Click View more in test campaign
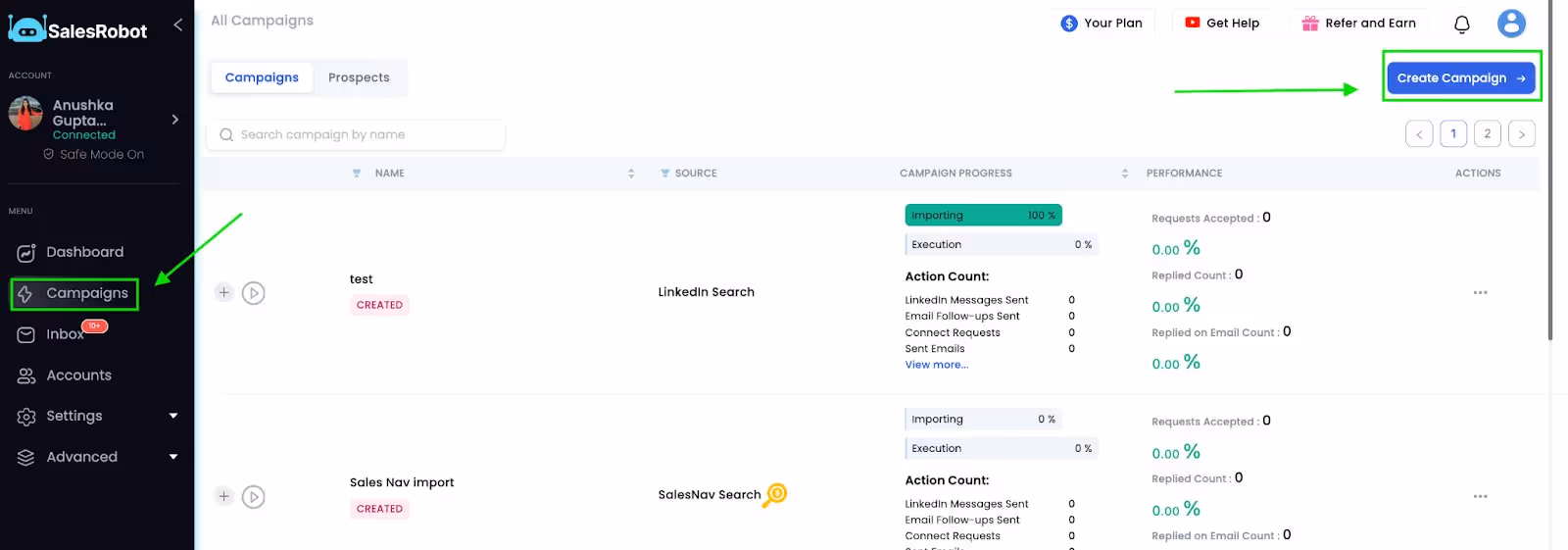Screen dimensions: 1568x550 coord(937,365)
